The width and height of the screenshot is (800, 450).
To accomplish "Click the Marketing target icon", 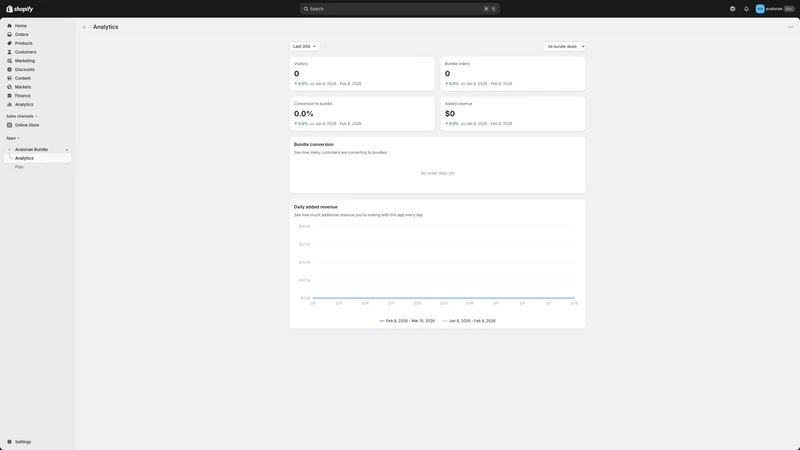I will (9, 60).
